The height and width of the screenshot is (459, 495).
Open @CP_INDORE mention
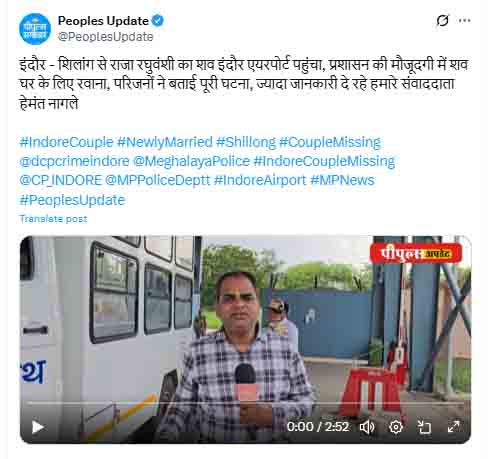click(60, 180)
